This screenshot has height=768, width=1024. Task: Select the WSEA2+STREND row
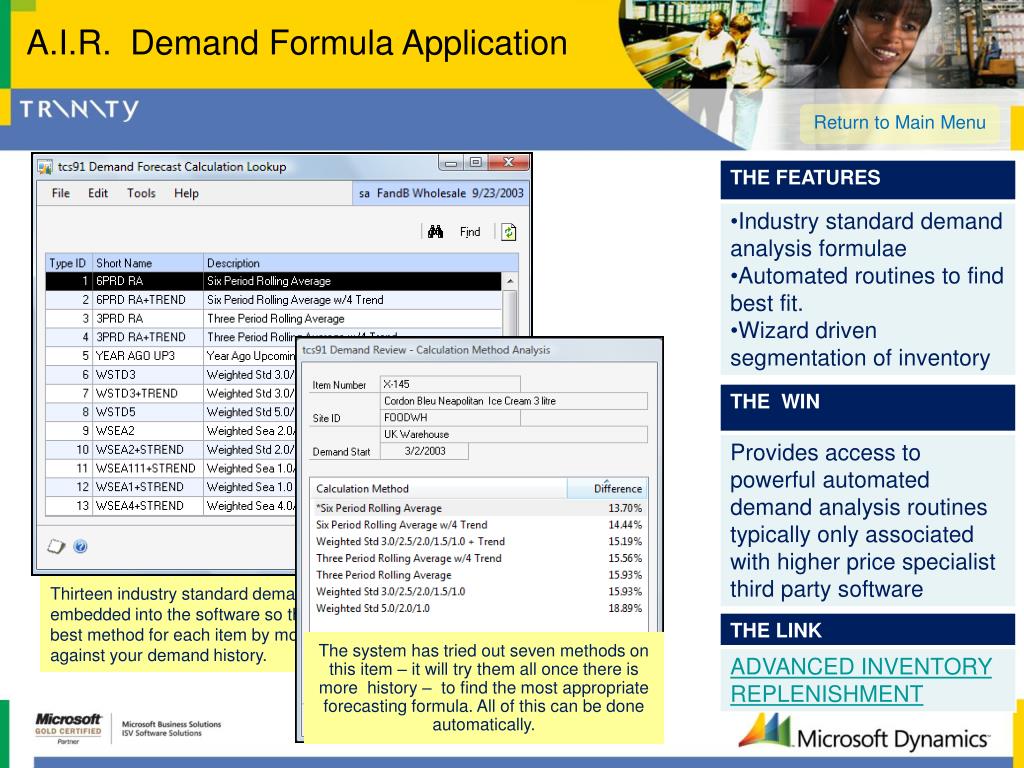170,449
